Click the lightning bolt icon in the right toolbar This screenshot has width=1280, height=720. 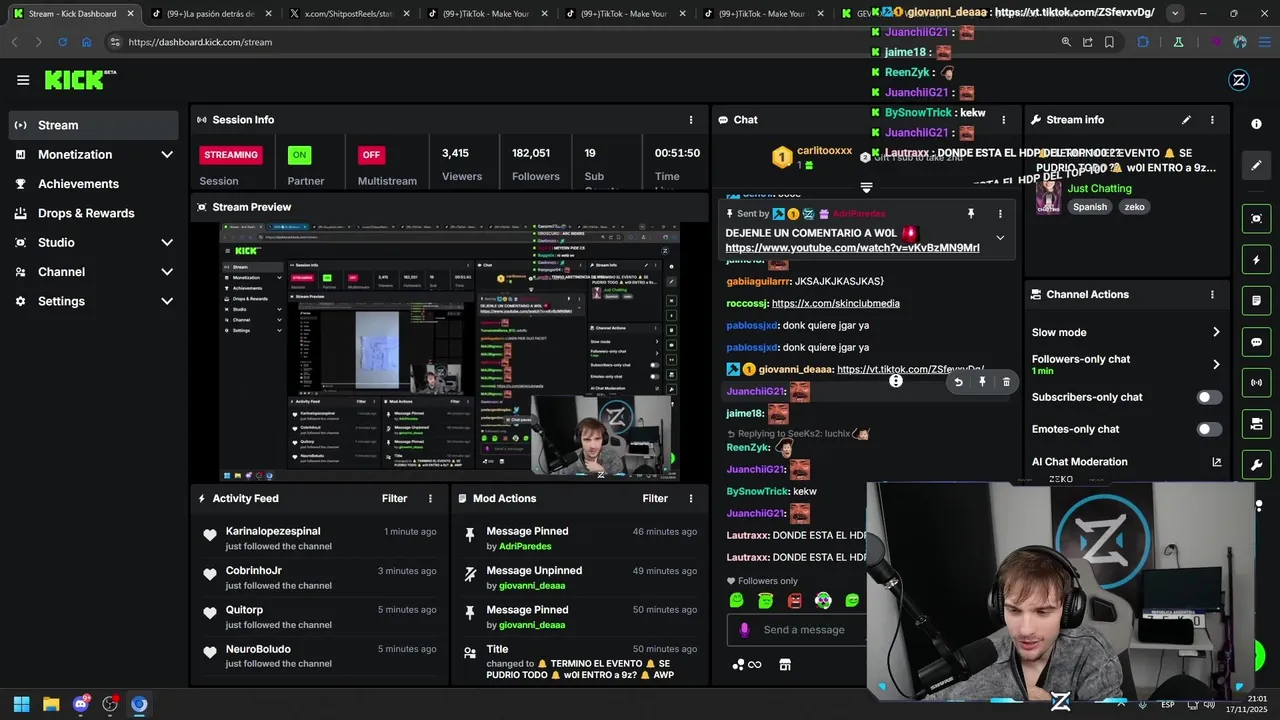click(x=1256, y=260)
